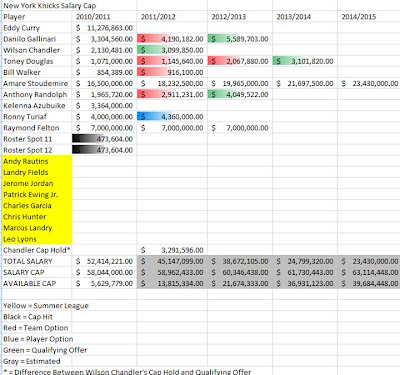The width and height of the screenshot is (400, 375).
Task: Select Stoudemire's 21,697,500.00 cell
Action: (x=305, y=83)
